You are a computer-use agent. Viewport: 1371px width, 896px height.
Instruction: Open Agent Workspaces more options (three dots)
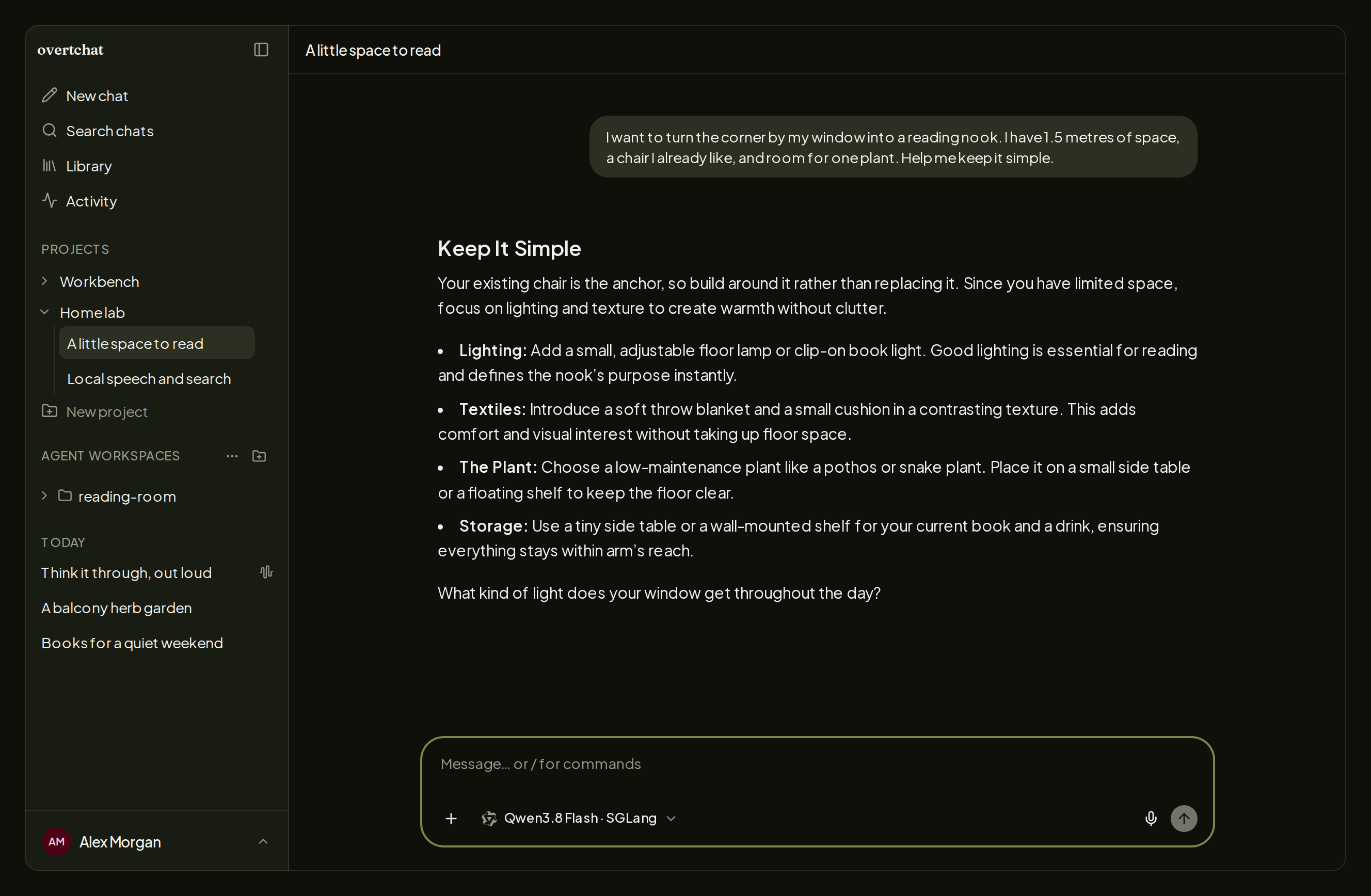[232, 456]
